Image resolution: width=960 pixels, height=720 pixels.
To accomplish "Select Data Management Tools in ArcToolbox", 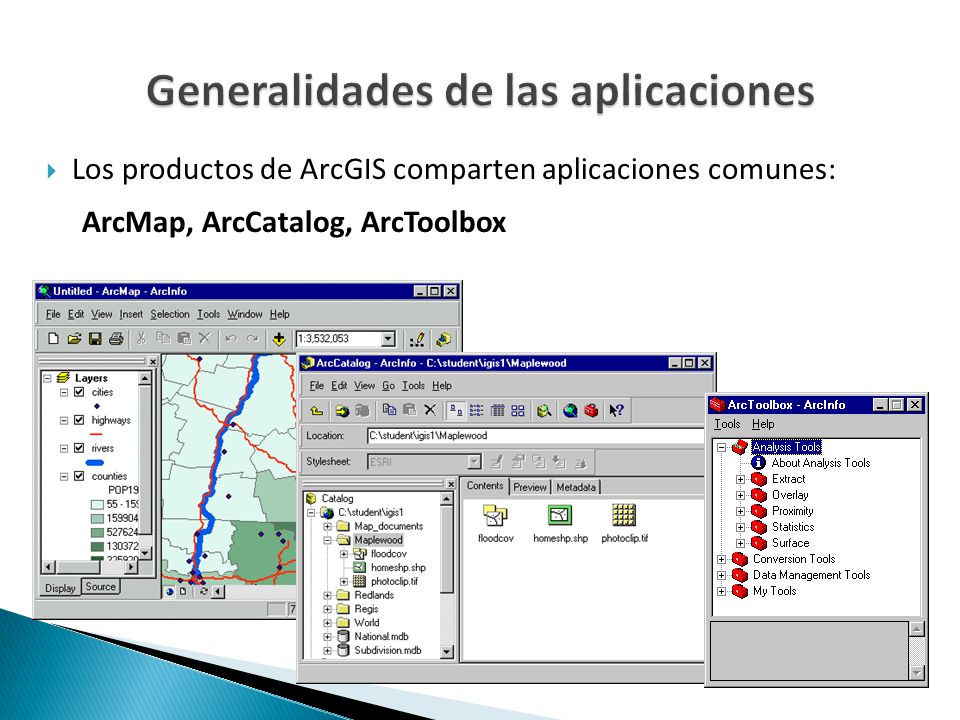I will (x=811, y=575).
